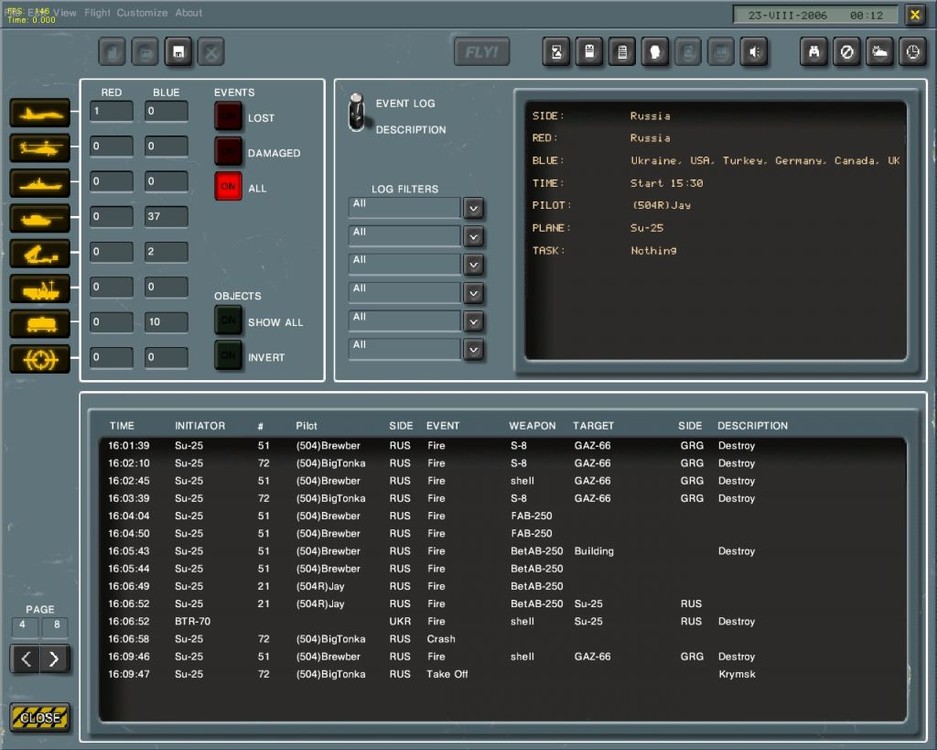Toggle the DAMAGED events switch
The width and height of the screenshot is (937, 750).
pos(228,152)
